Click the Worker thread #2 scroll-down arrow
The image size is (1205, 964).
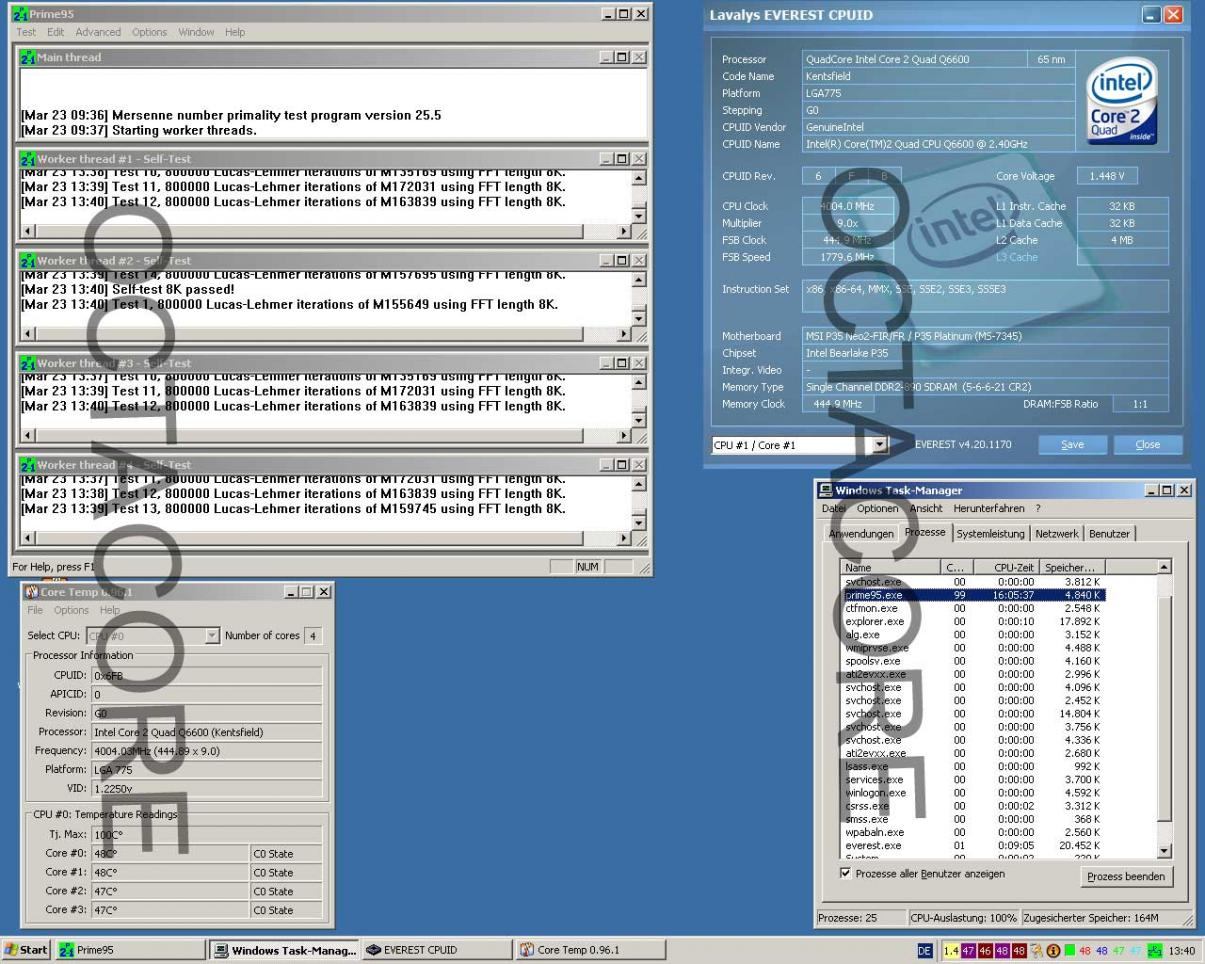(639, 318)
